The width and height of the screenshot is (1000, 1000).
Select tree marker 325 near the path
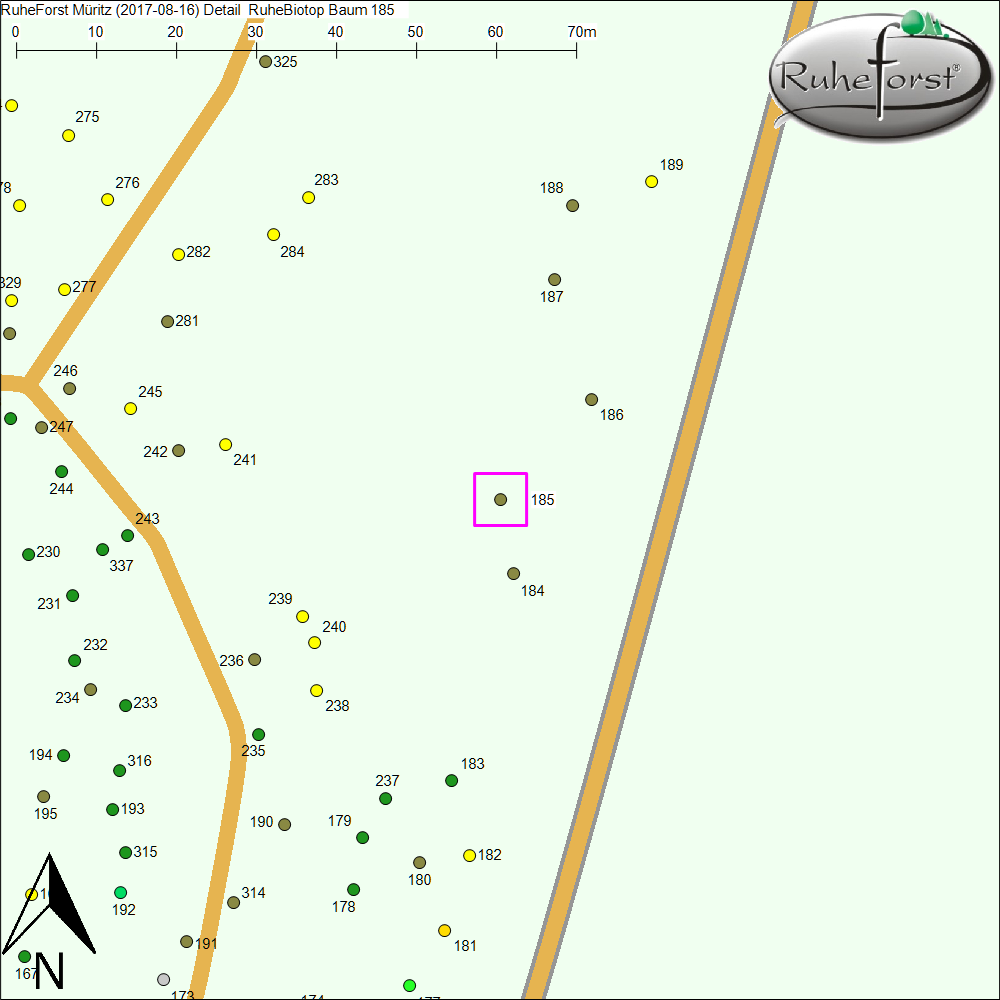point(265,62)
